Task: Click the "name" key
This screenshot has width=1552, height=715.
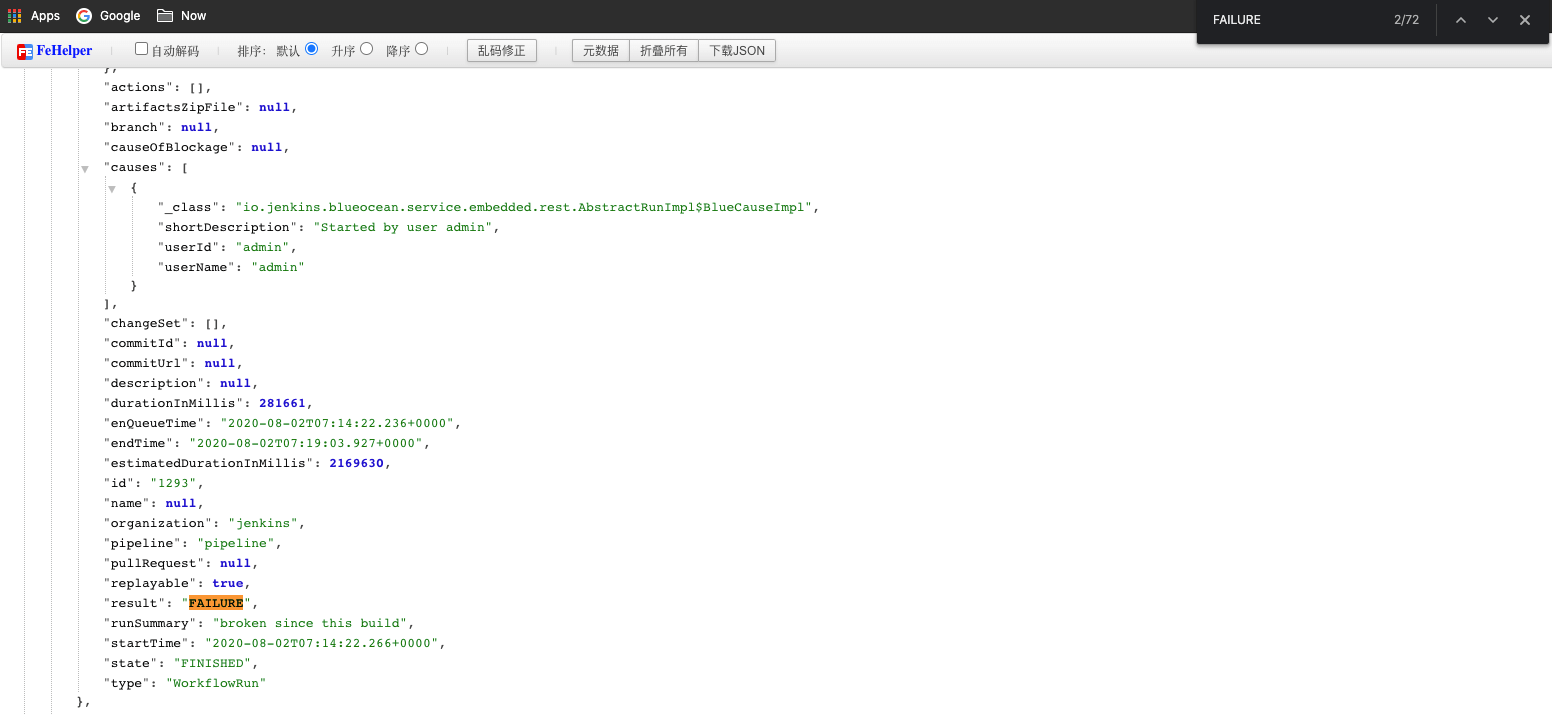Action: click(x=126, y=503)
